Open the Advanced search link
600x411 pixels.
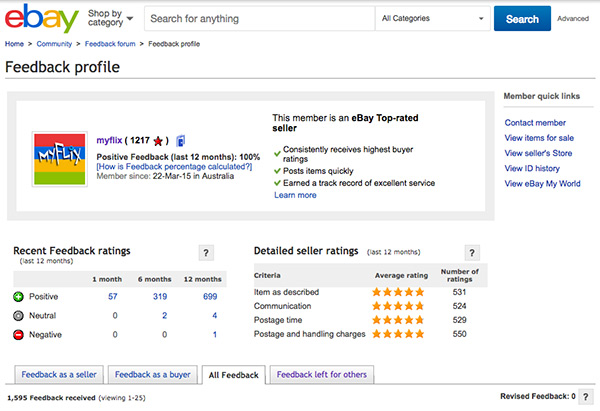(x=573, y=18)
